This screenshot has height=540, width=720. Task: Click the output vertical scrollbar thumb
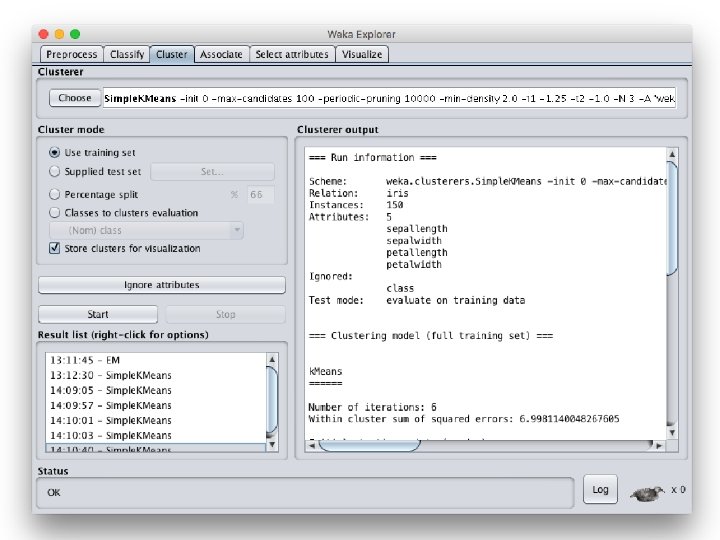pyautogui.click(x=672, y=218)
